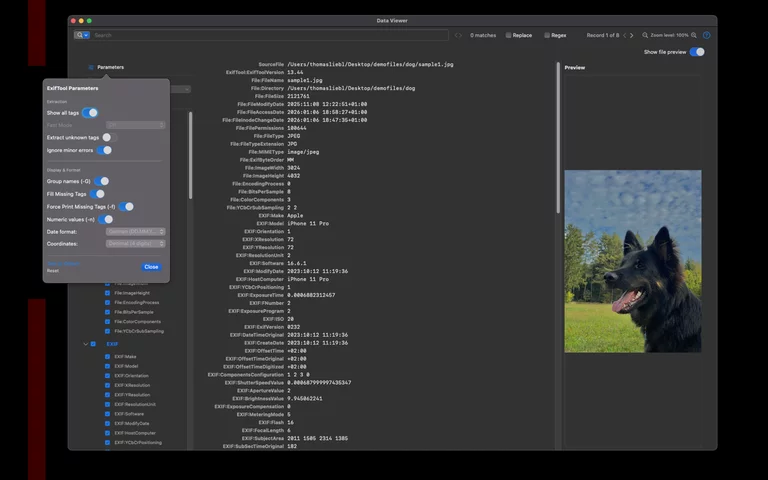This screenshot has width=768, height=480.
Task: Open the help question mark icon
Action: pos(707,35)
